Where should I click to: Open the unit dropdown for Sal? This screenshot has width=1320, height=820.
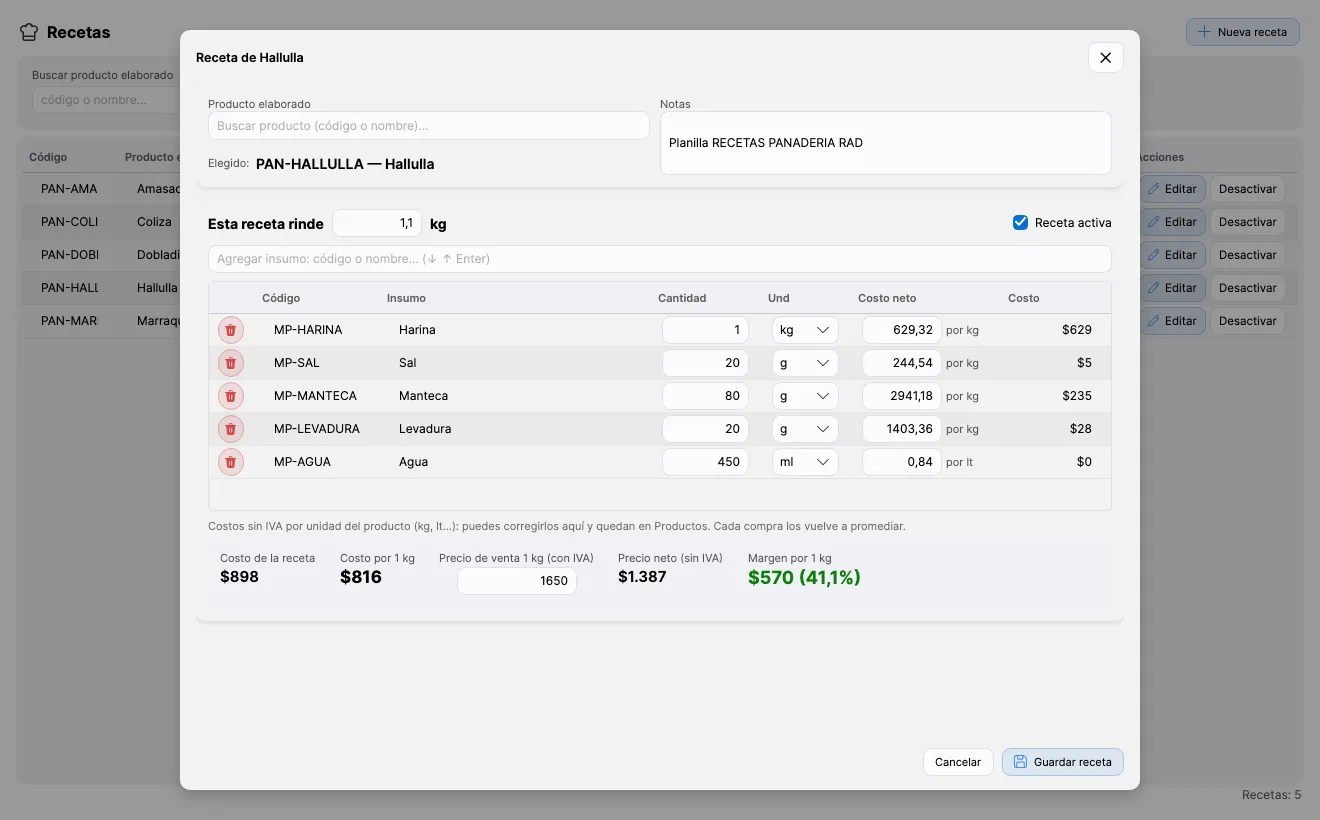[x=805, y=363]
